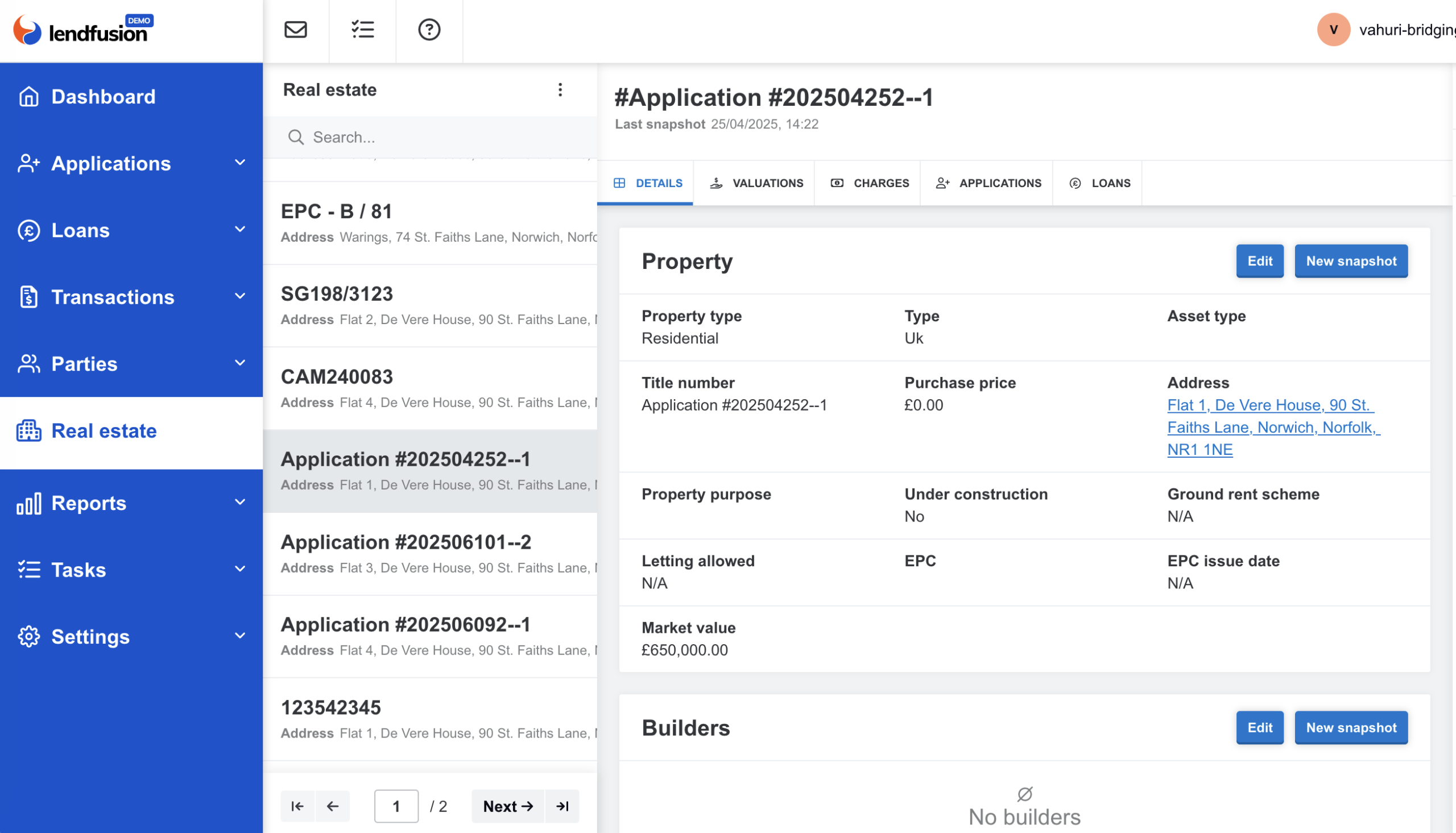Open the kebab menu beside Real estate heading
The width and height of the screenshot is (1456, 833).
coord(560,90)
